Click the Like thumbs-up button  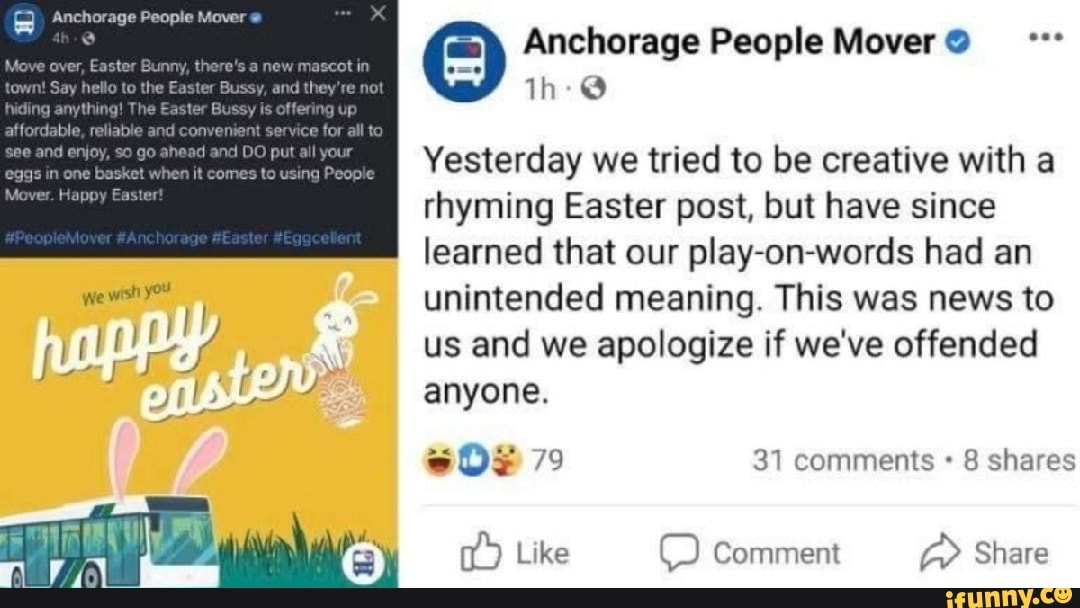[514, 553]
